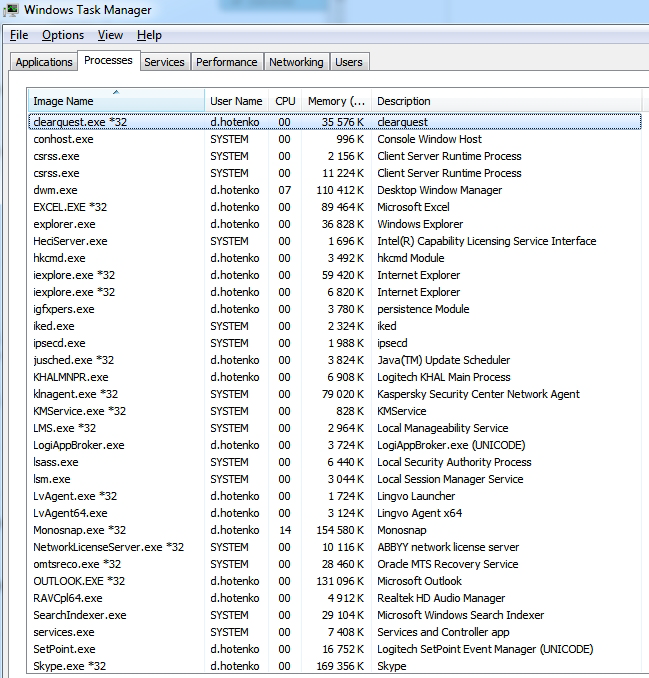Select LMS.exe *32 process
This screenshot has width=649, height=678.
point(335,428)
